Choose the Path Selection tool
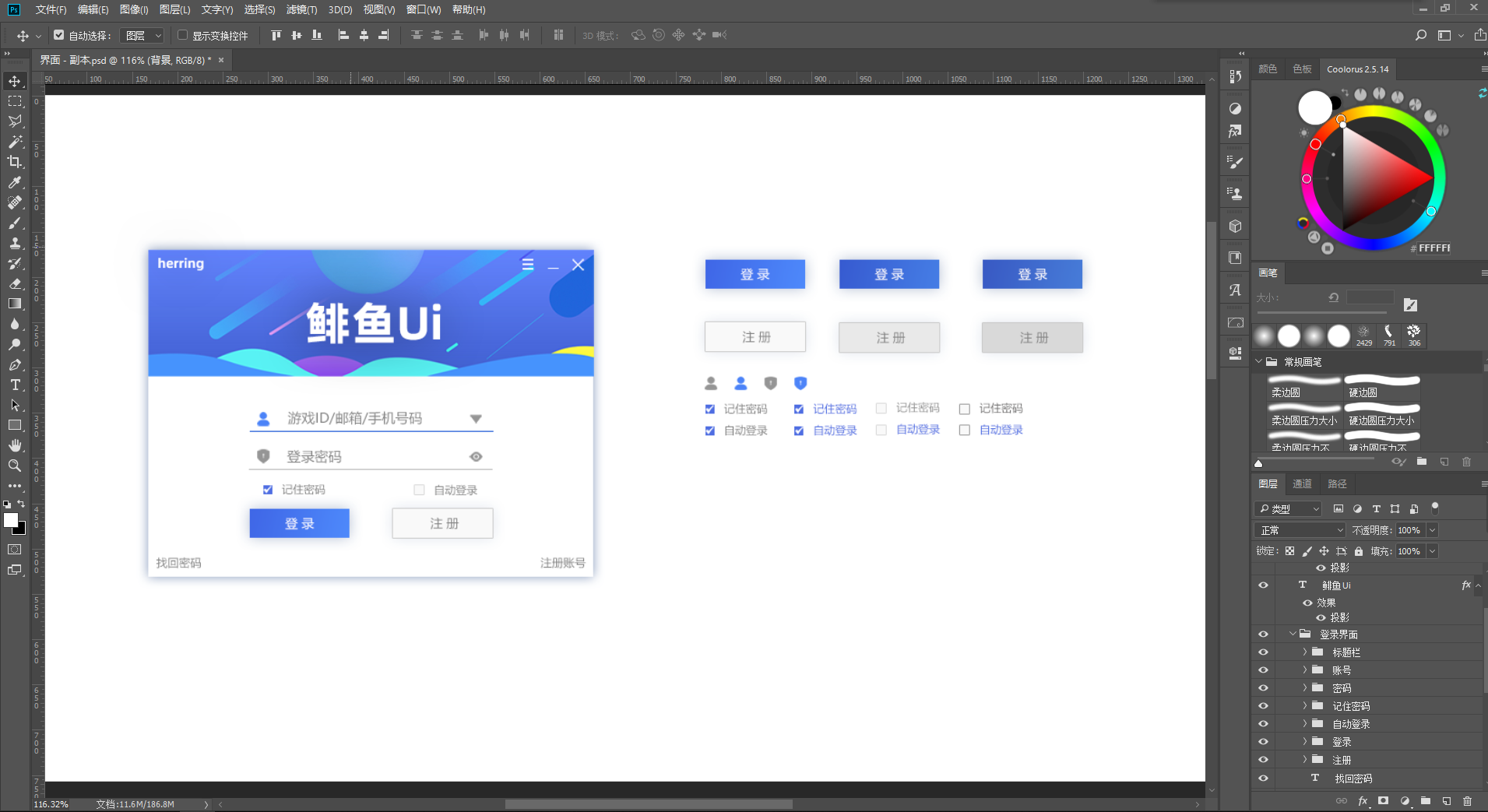Image resolution: width=1488 pixels, height=812 pixels. [x=15, y=405]
